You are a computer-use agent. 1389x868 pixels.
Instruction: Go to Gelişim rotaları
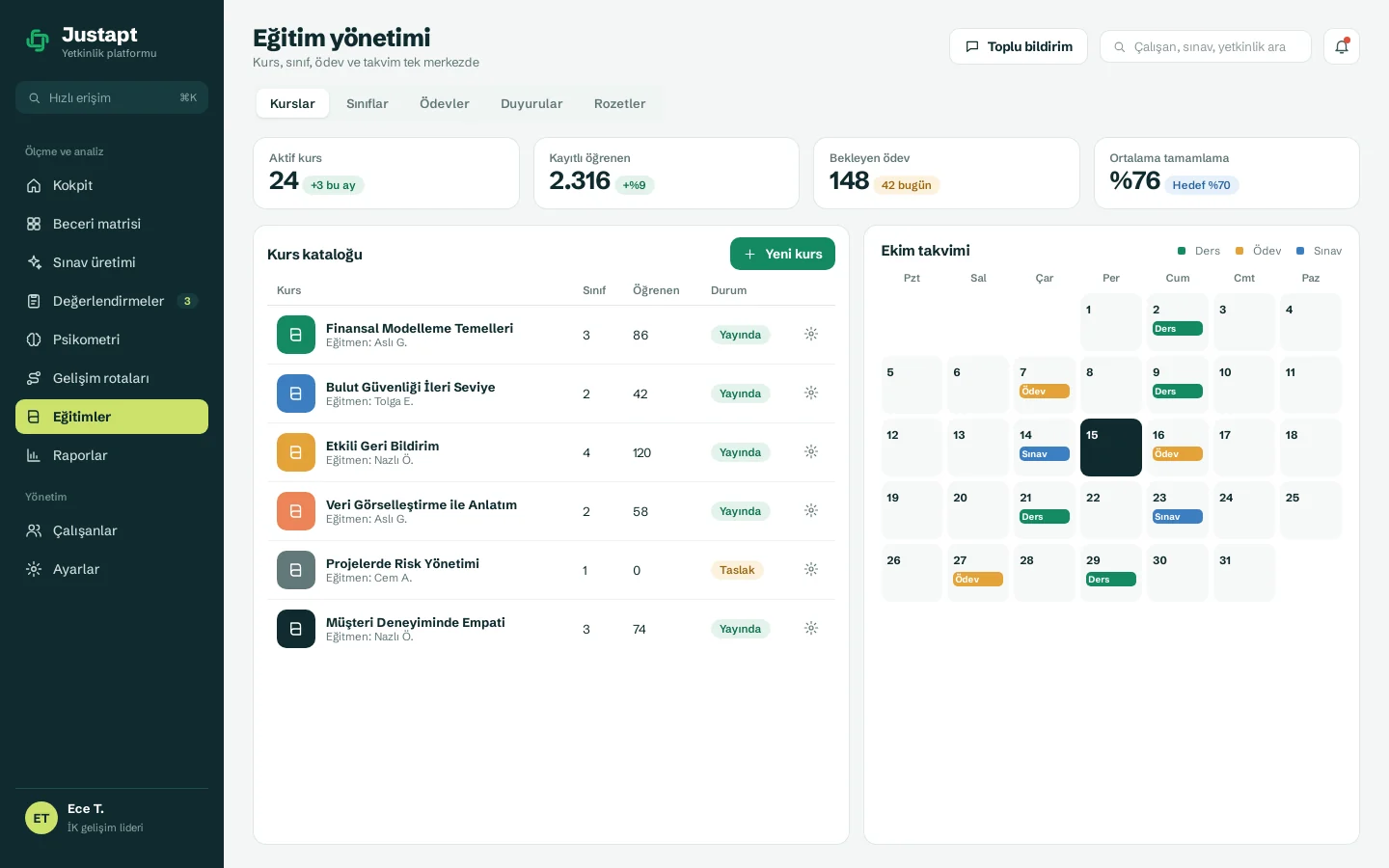click(112, 378)
